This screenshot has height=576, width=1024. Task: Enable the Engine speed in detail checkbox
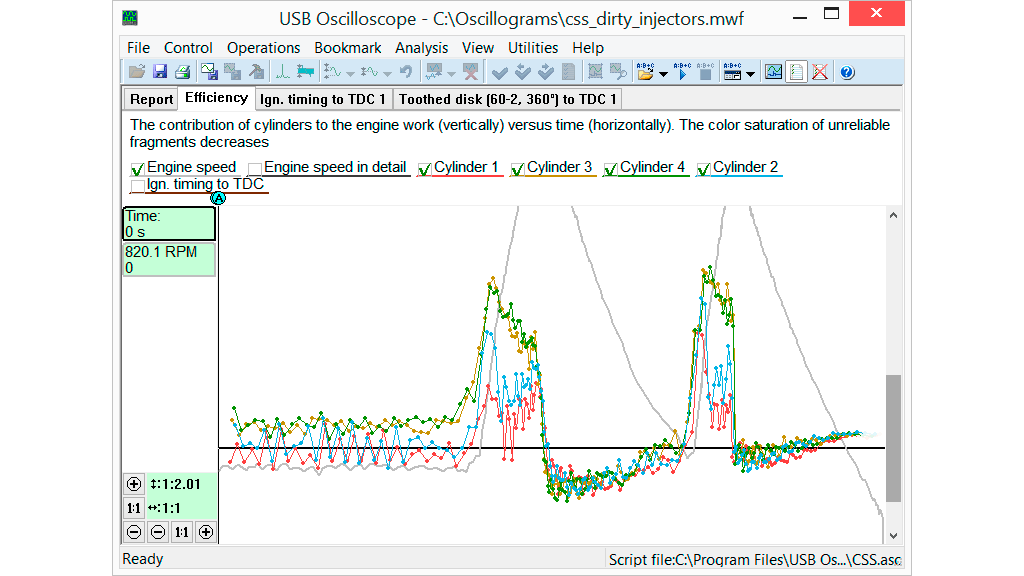[255, 169]
